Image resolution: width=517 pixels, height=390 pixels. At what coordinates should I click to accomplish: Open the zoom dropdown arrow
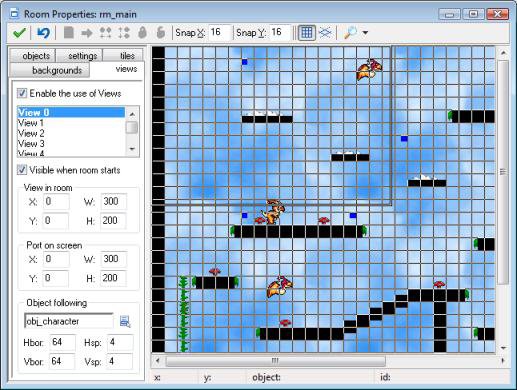coord(365,33)
